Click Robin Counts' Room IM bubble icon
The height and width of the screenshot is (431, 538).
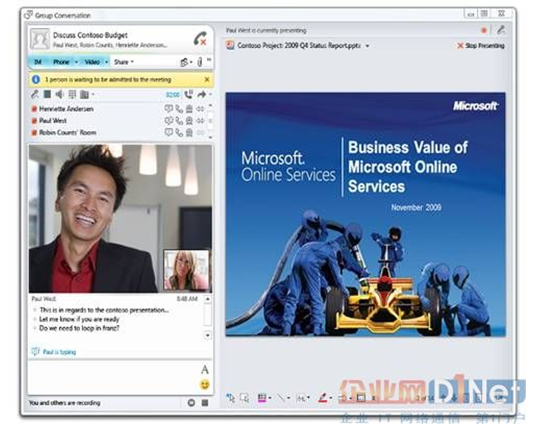pyautogui.click(x=168, y=132)
